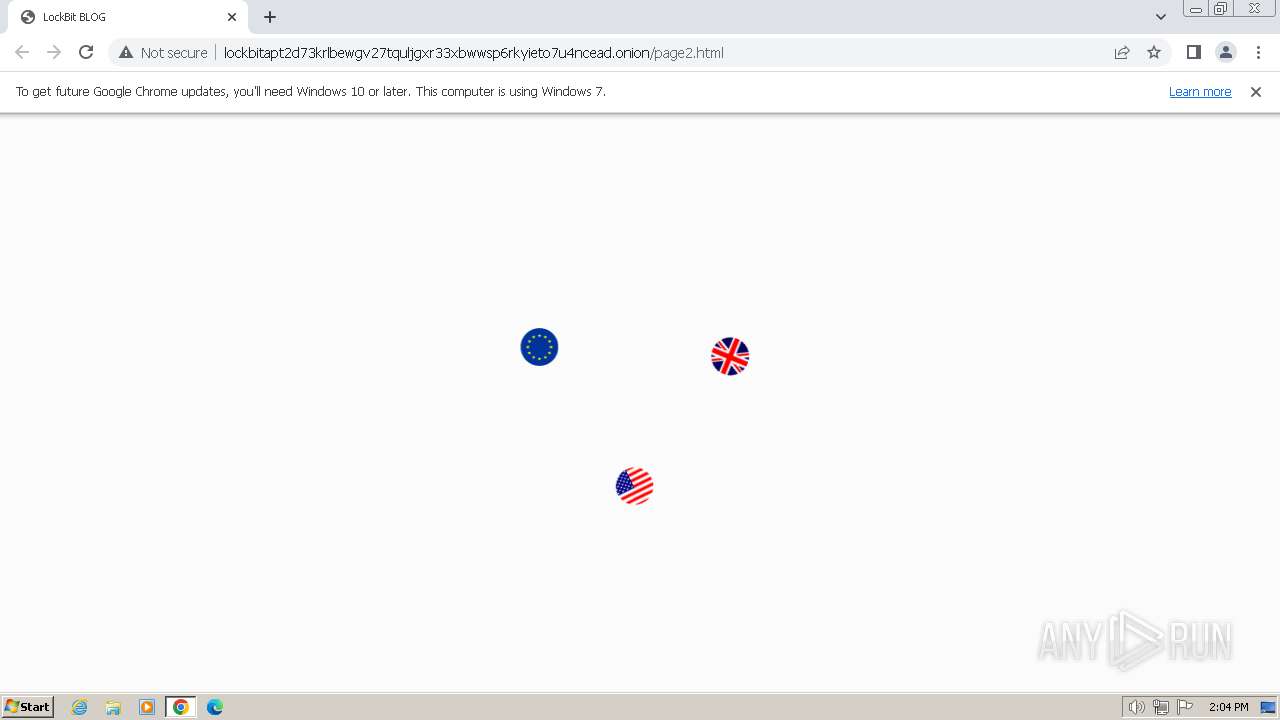Click the European Union flag icon
1280x720 pixels.
539,347
